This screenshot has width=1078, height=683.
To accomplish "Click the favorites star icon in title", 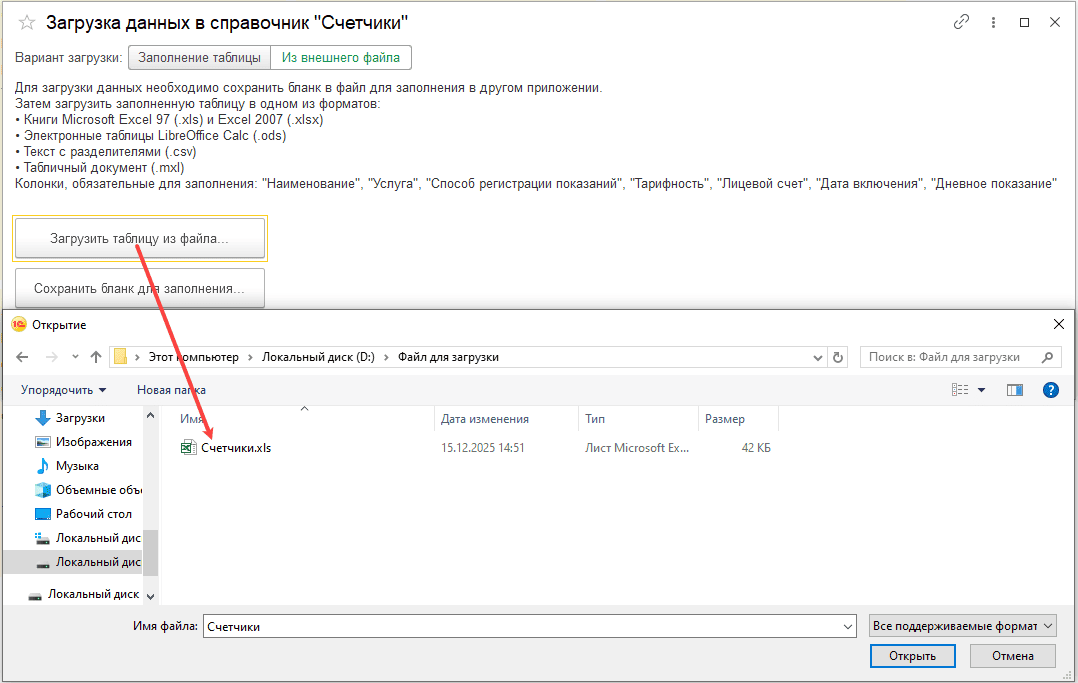I will point(27,22).
